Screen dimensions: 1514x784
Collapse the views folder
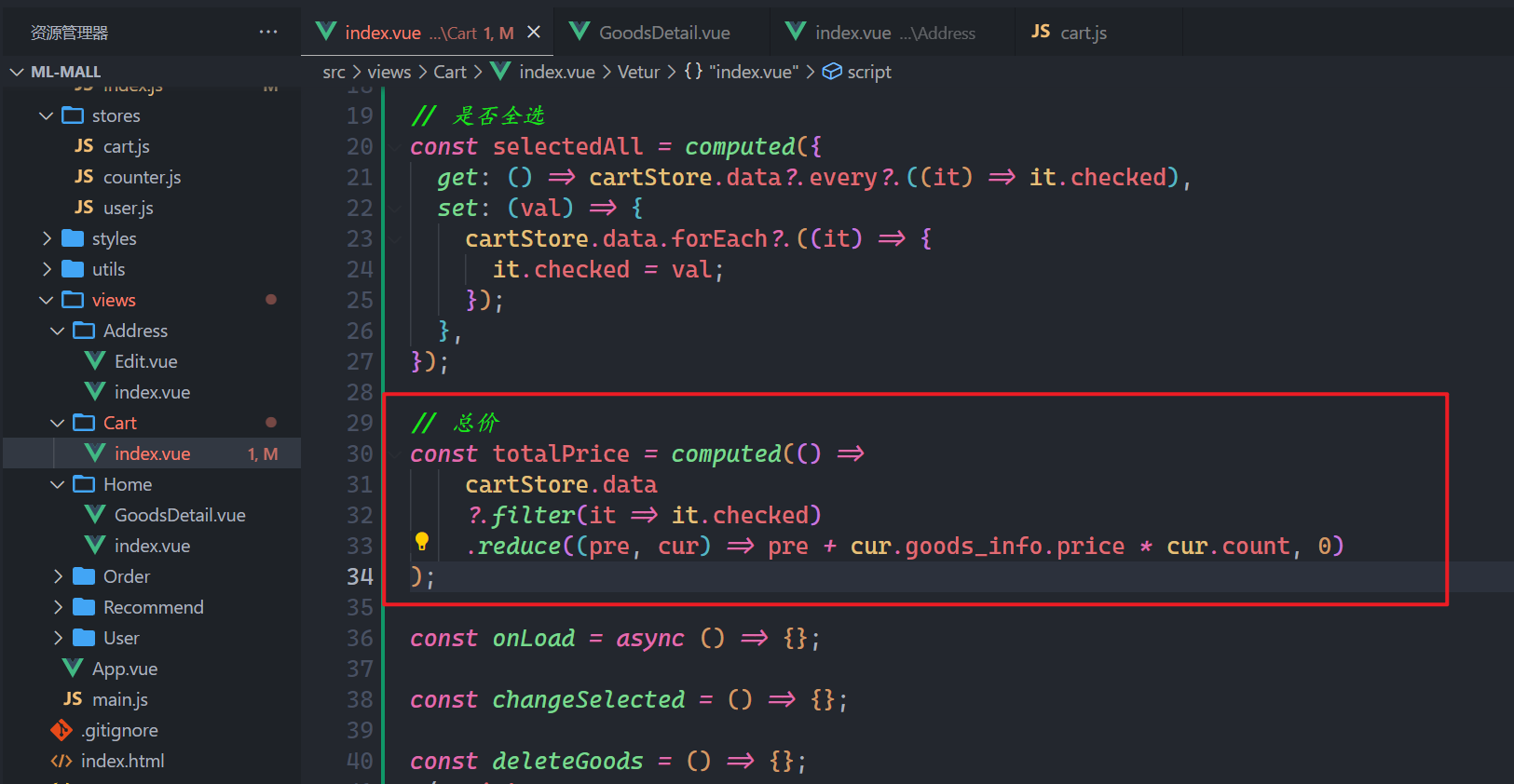(x=47, y=300)
